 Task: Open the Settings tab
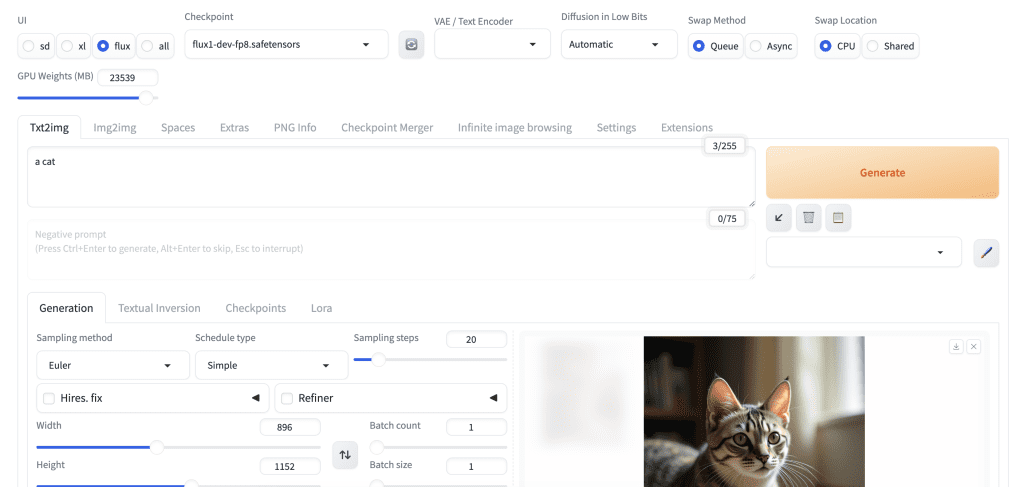[616, 127]
